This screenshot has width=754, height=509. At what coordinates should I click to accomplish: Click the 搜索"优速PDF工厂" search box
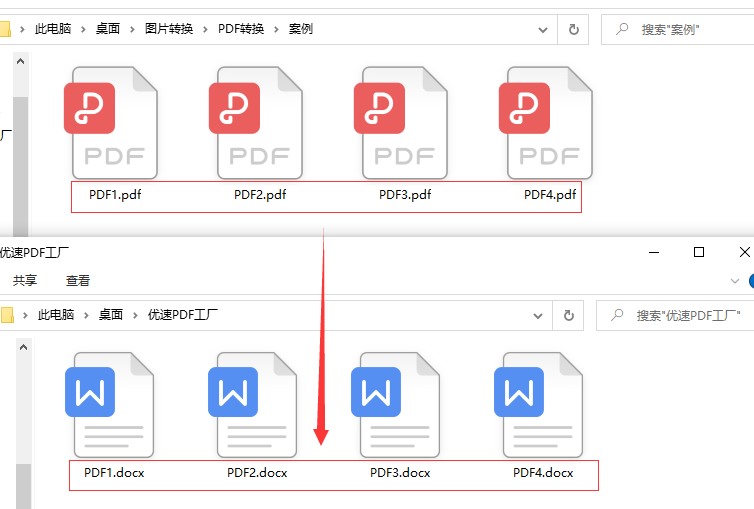point(676,316)
